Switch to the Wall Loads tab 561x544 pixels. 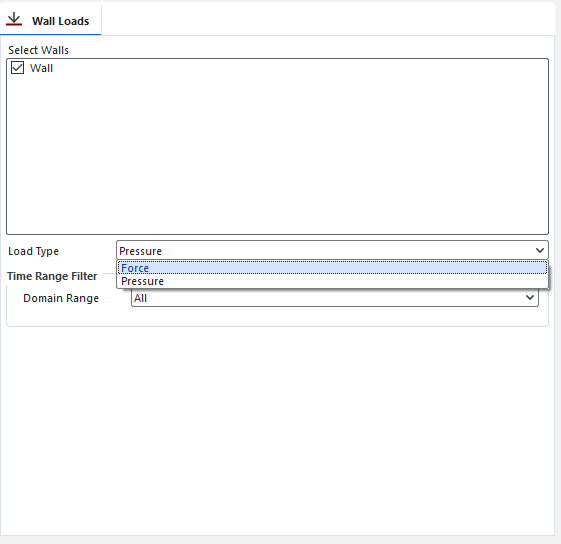pos(50,20)
